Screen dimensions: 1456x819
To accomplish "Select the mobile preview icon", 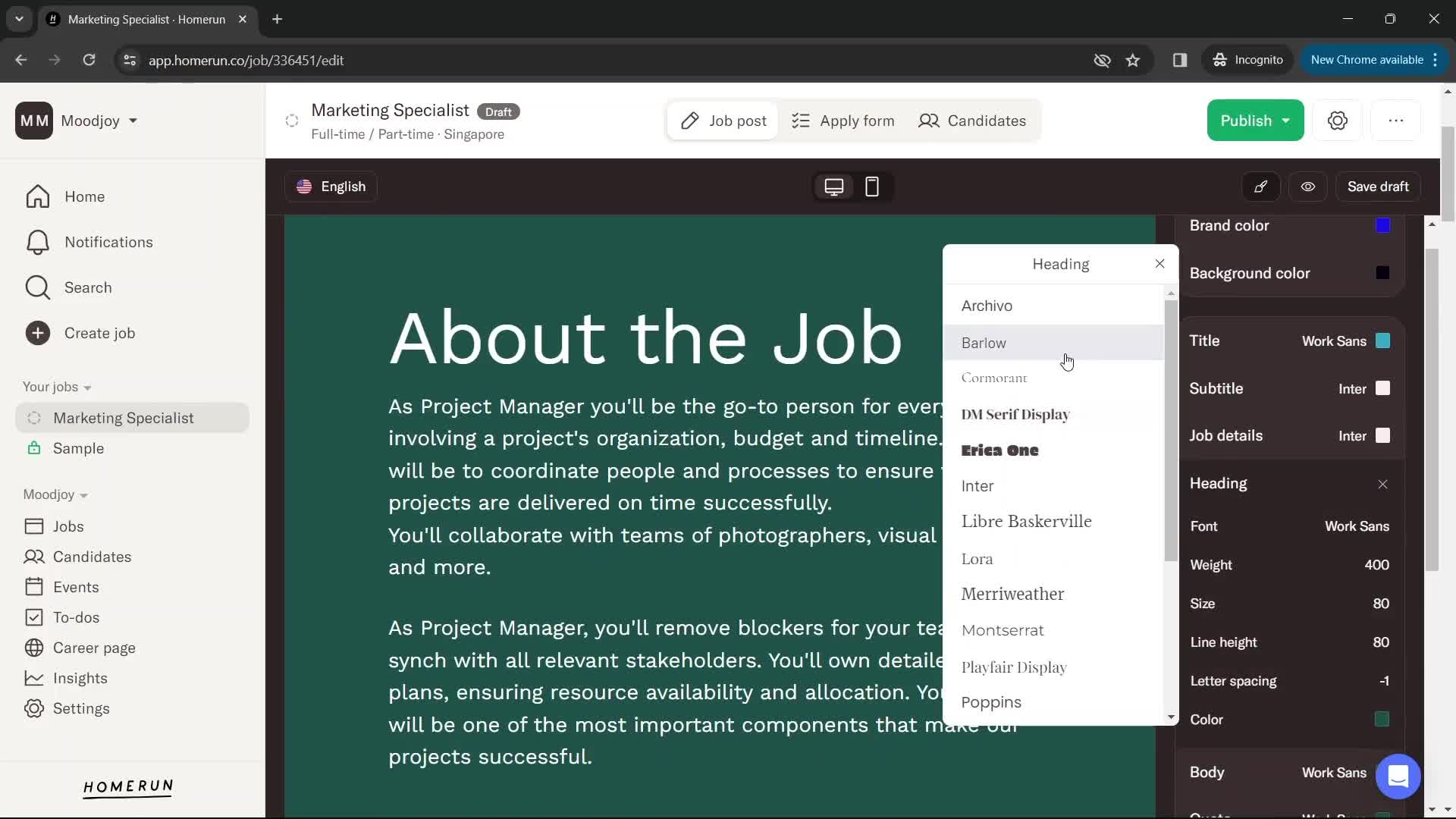I will 871,186.
